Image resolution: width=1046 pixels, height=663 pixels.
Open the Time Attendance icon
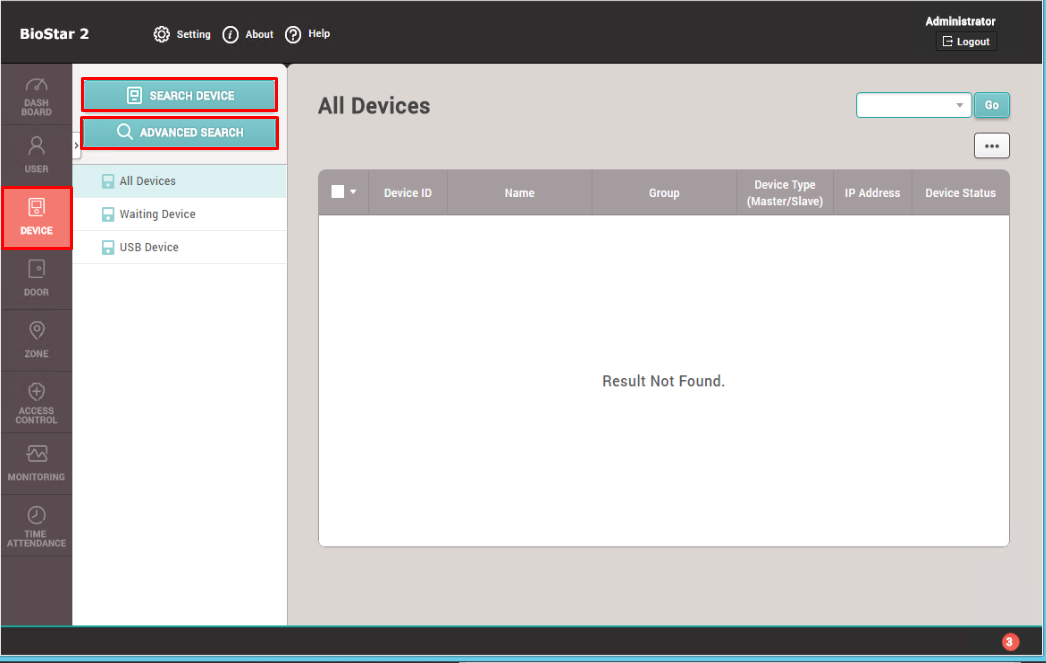pyautogui.click(x=36, y=524)
